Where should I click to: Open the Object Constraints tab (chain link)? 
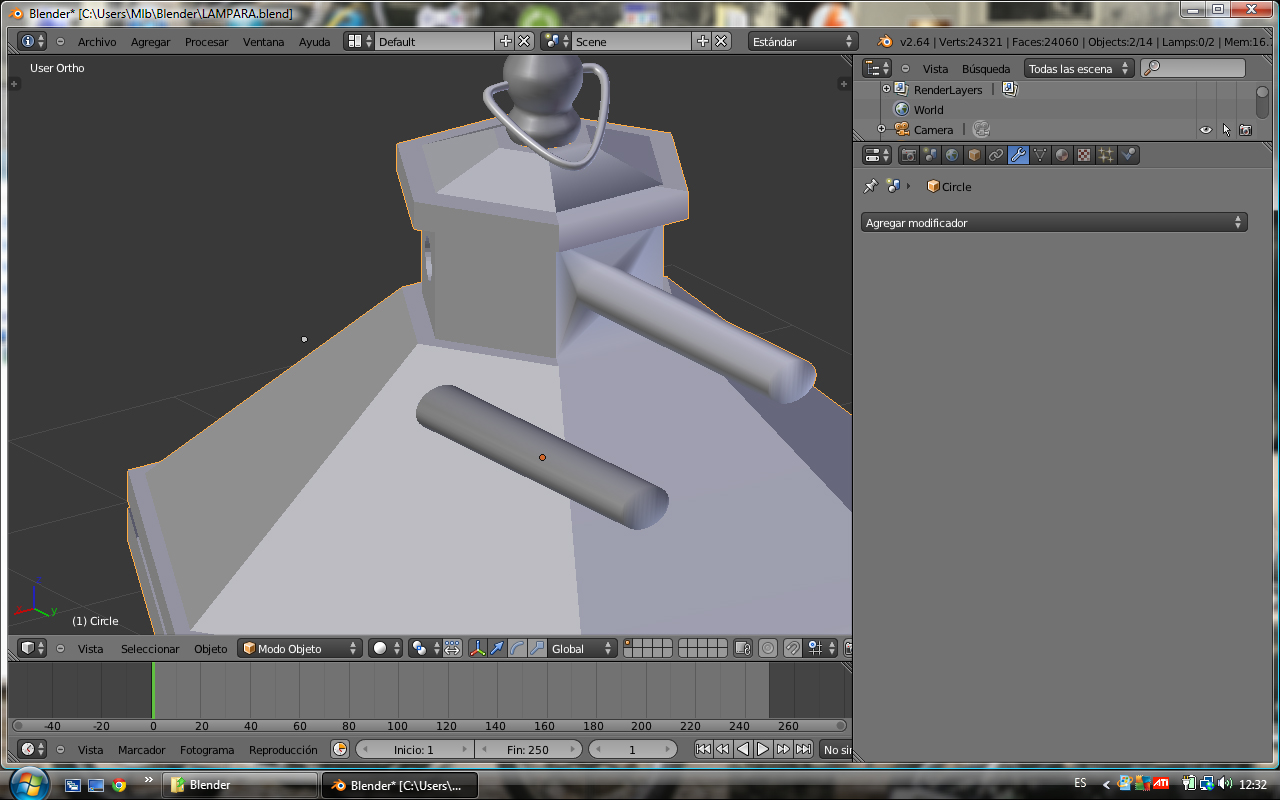996,155
